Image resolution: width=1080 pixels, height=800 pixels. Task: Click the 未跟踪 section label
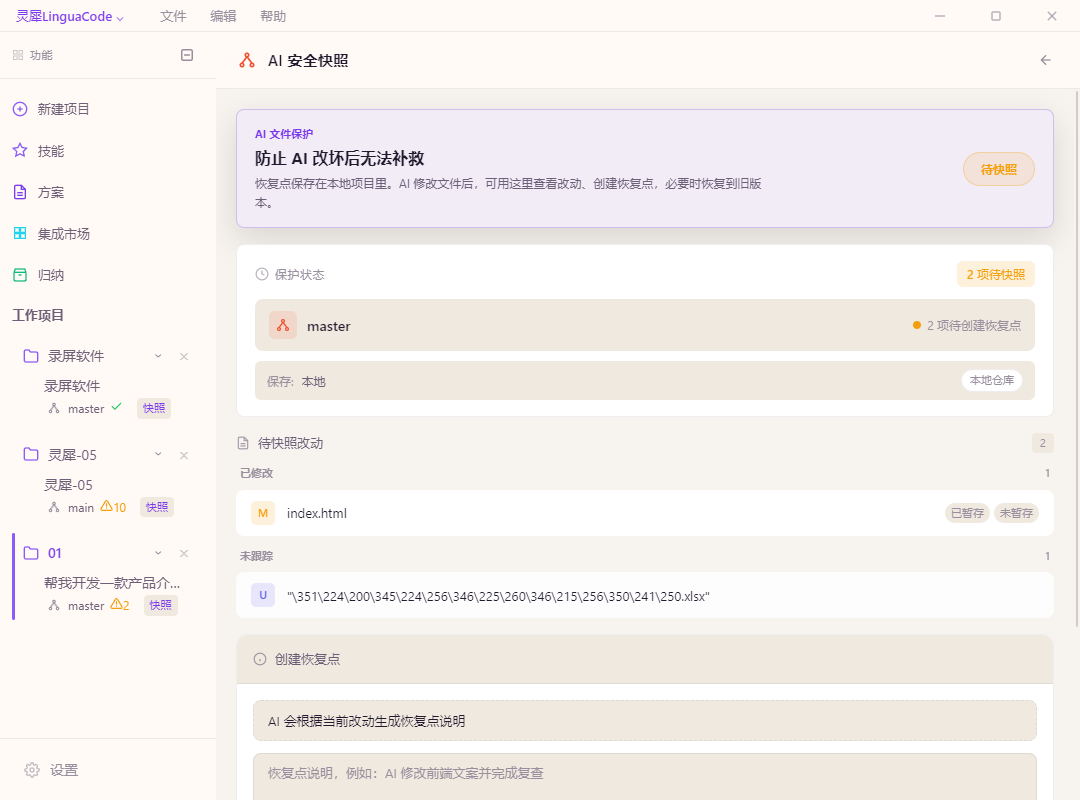click(x=256, y=556)
